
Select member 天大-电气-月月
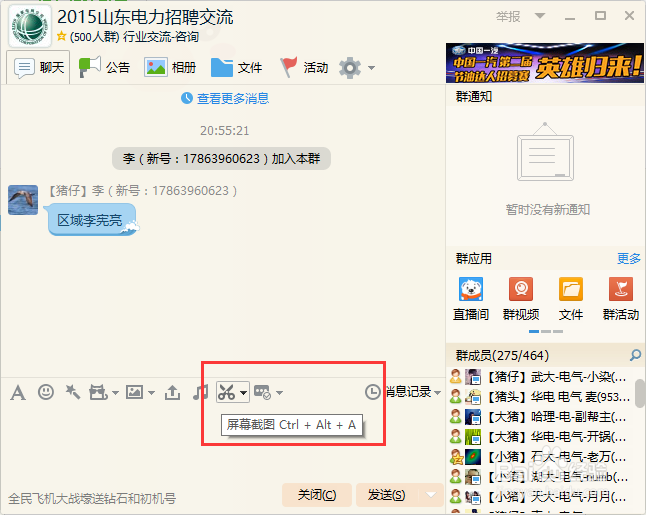coord(545,497)
